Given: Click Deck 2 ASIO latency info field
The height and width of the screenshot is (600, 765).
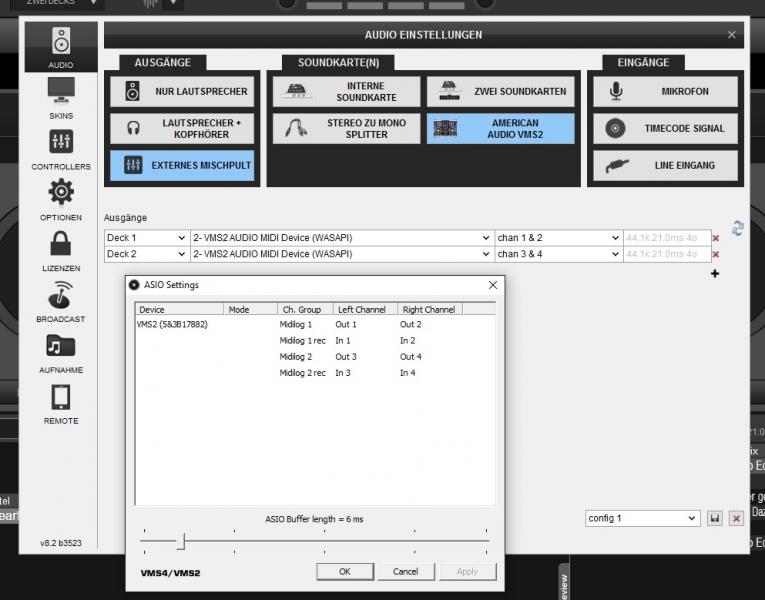Looking at the screenshot, I should tap(667, 254).
